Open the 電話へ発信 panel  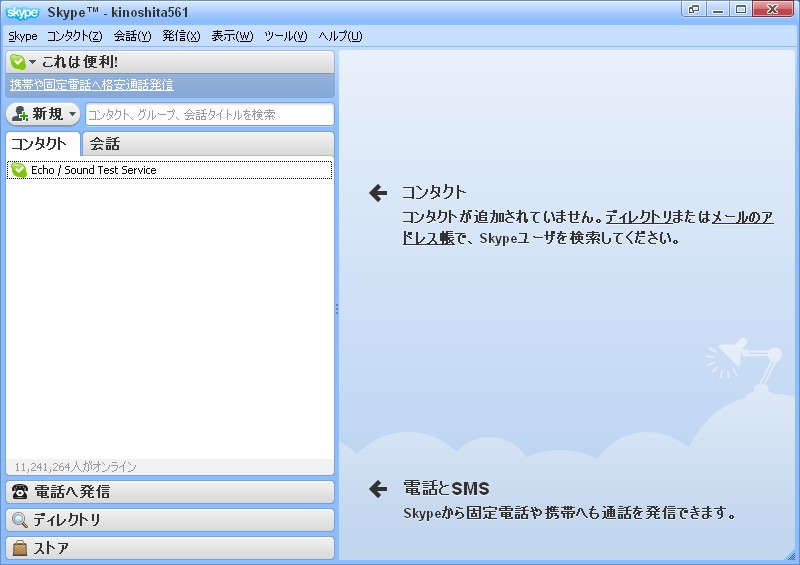click(x=170, y=492)
